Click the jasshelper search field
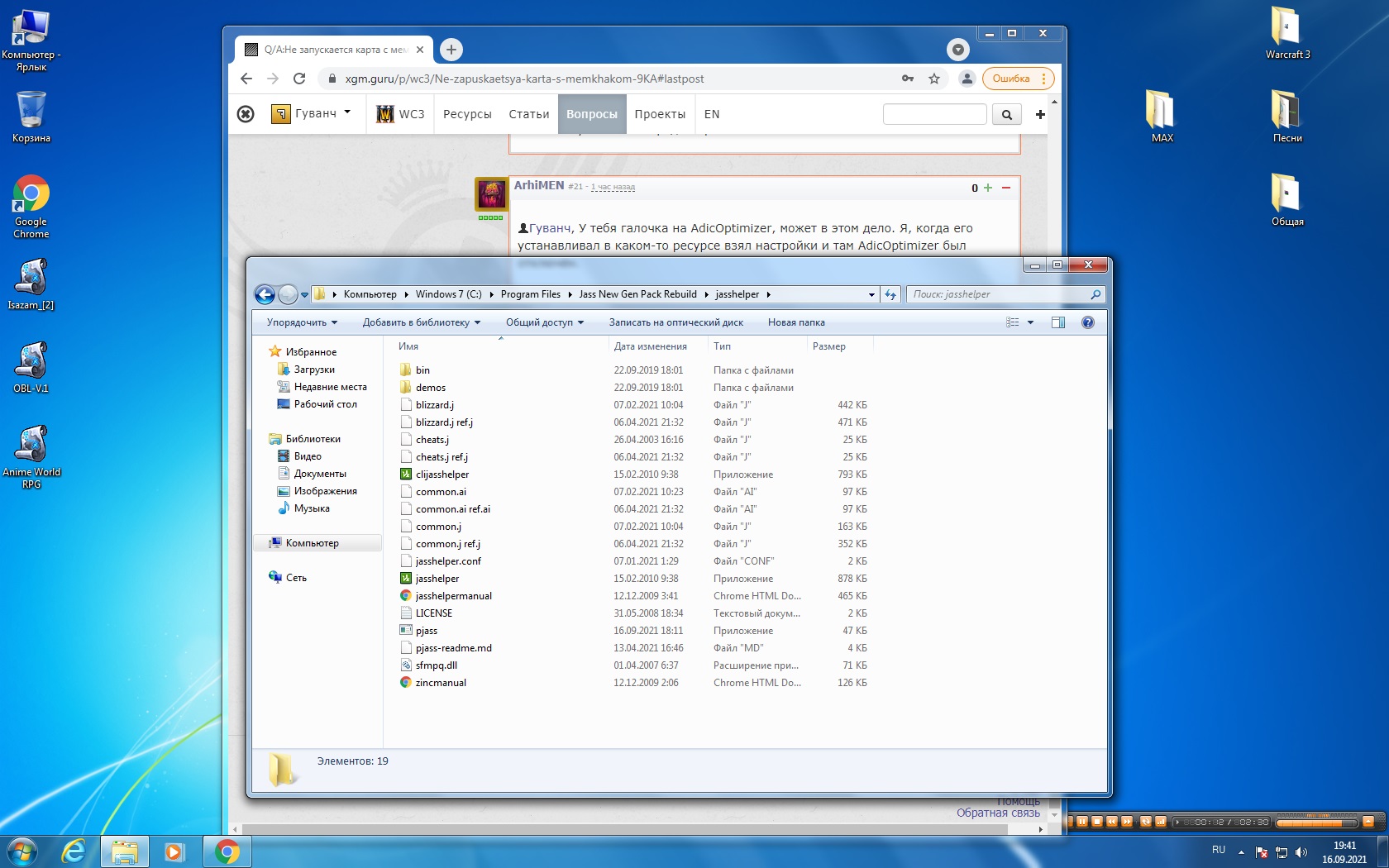1389x868 pixels. (x=1005, y=294)
